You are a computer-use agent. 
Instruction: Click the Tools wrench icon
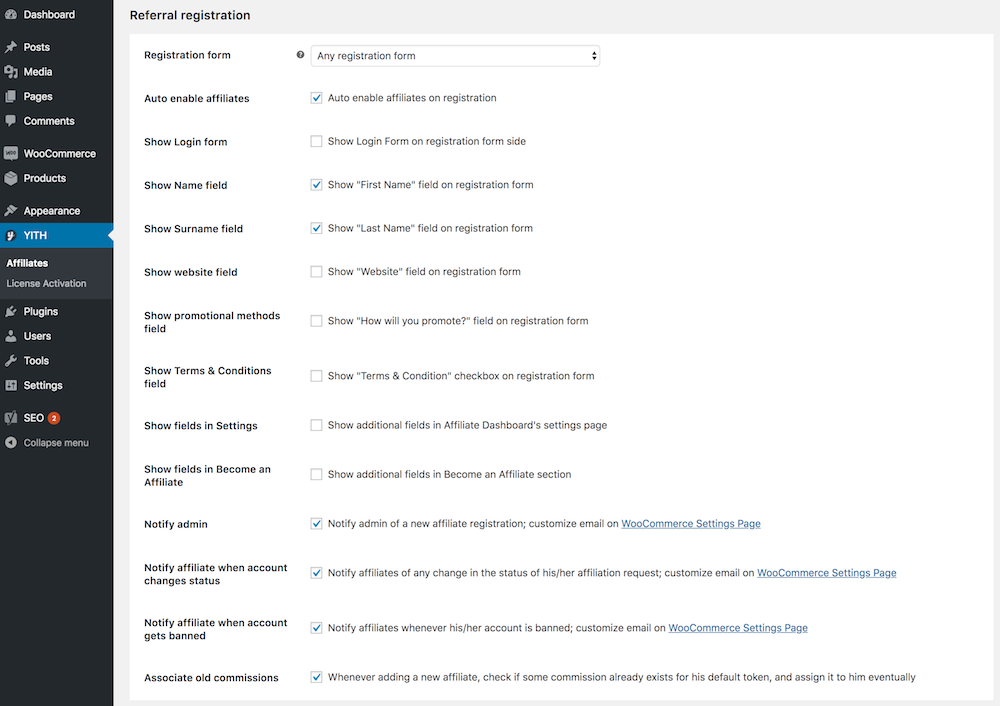click(x=11, y=361)
